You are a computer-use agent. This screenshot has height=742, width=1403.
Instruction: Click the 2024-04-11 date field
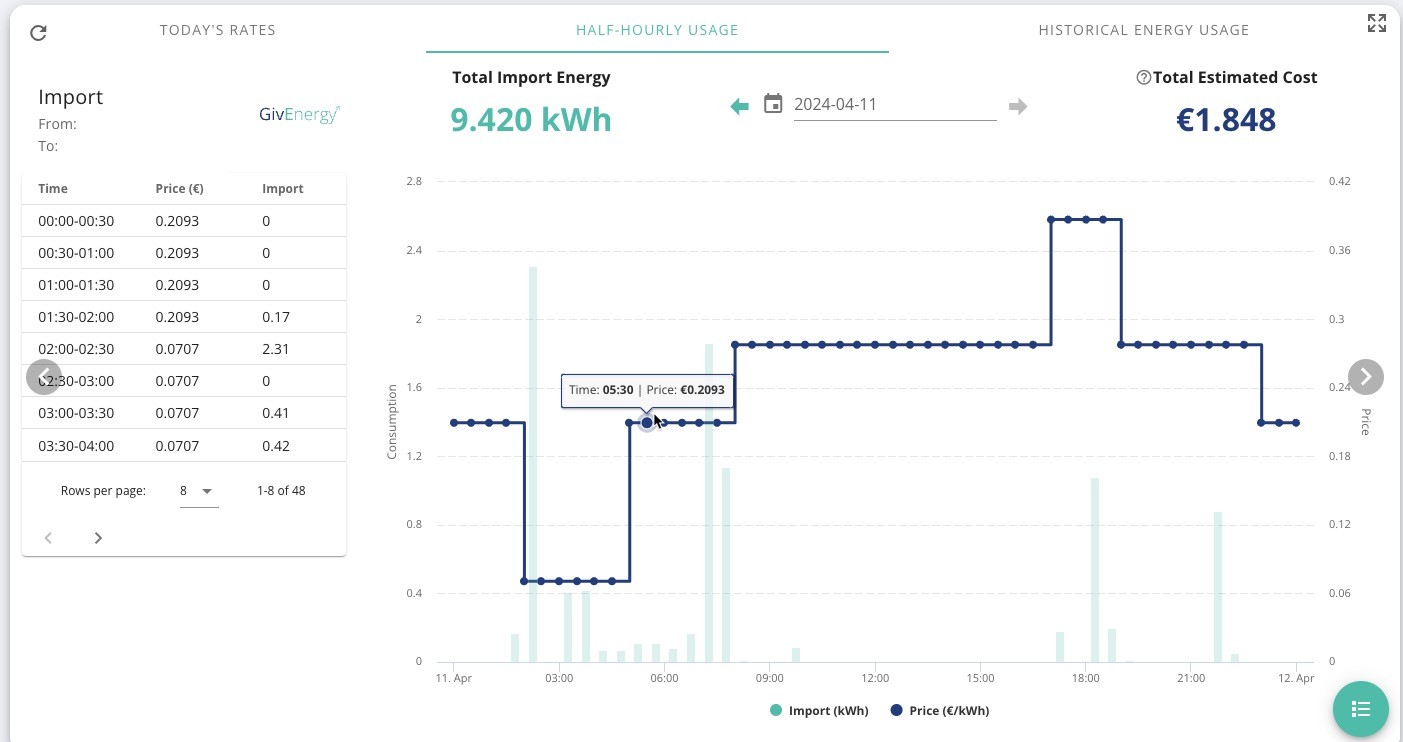pos(895,104)
